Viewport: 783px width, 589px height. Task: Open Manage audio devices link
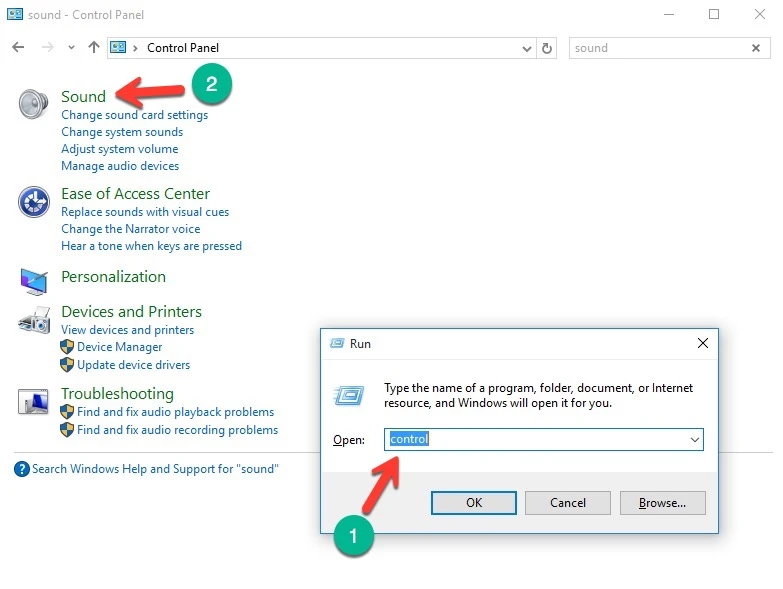coord(120,166)
